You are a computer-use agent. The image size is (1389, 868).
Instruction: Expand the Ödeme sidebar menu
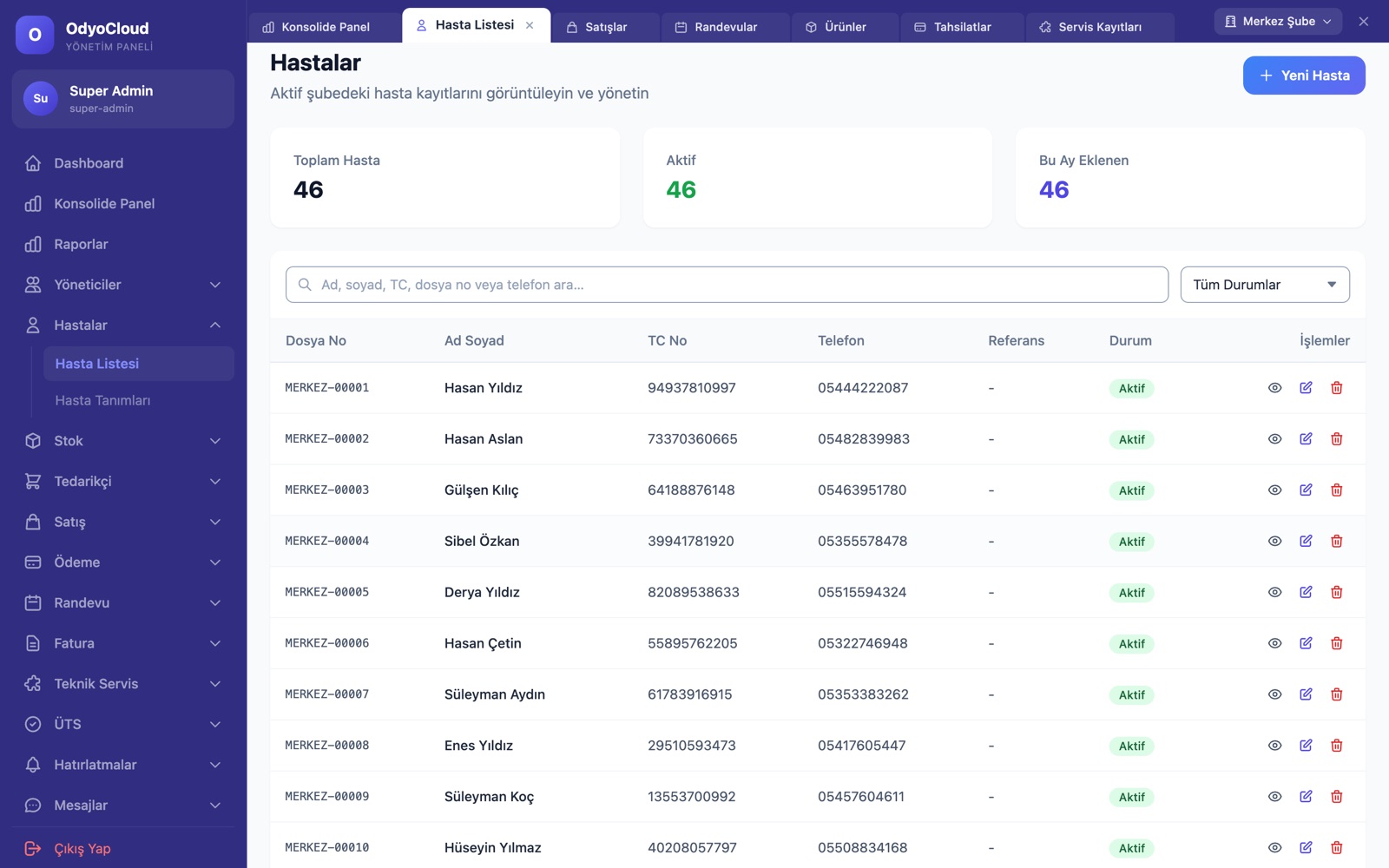[x=123, y=562]
